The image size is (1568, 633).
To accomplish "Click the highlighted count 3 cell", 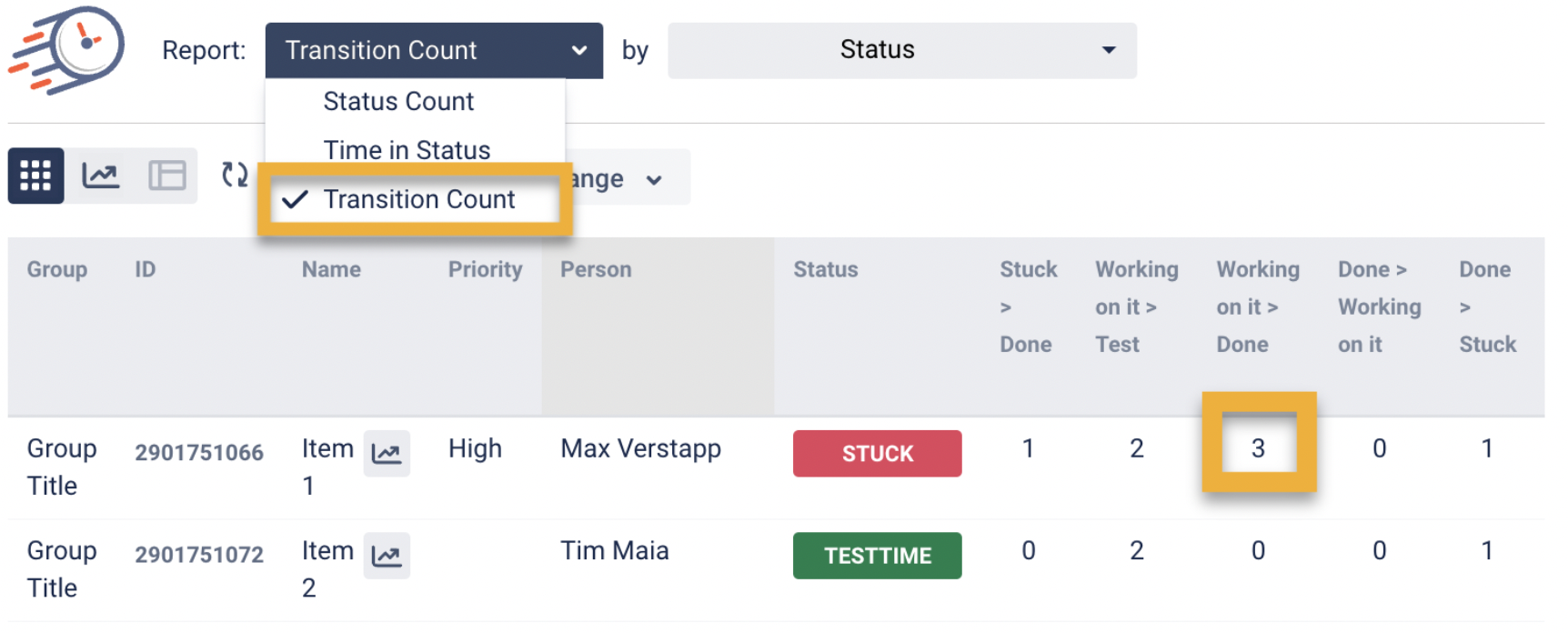I will pos(1258,448).
